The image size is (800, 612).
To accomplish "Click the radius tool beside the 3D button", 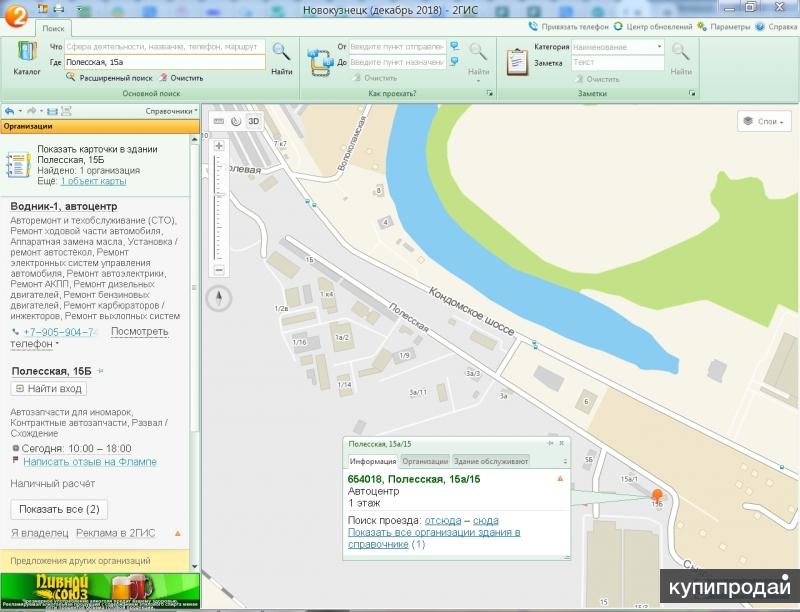I will tap(236, 121).
